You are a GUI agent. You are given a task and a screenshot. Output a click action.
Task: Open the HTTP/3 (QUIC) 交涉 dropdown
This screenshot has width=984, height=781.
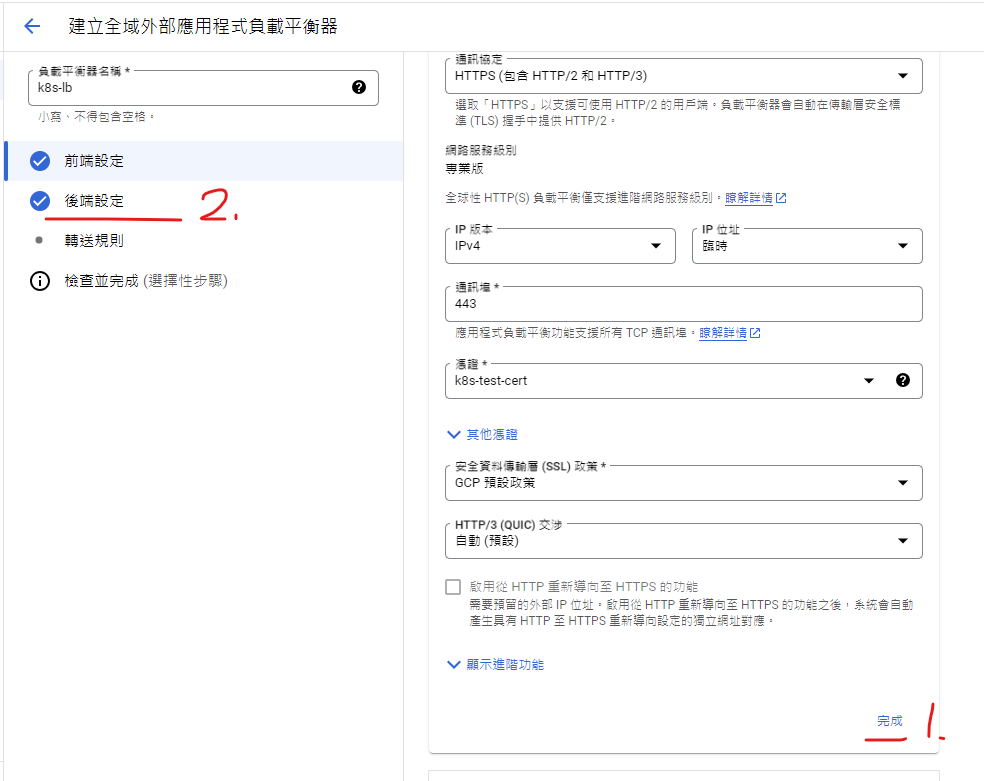pyautogui.click(x=683, y=541)
